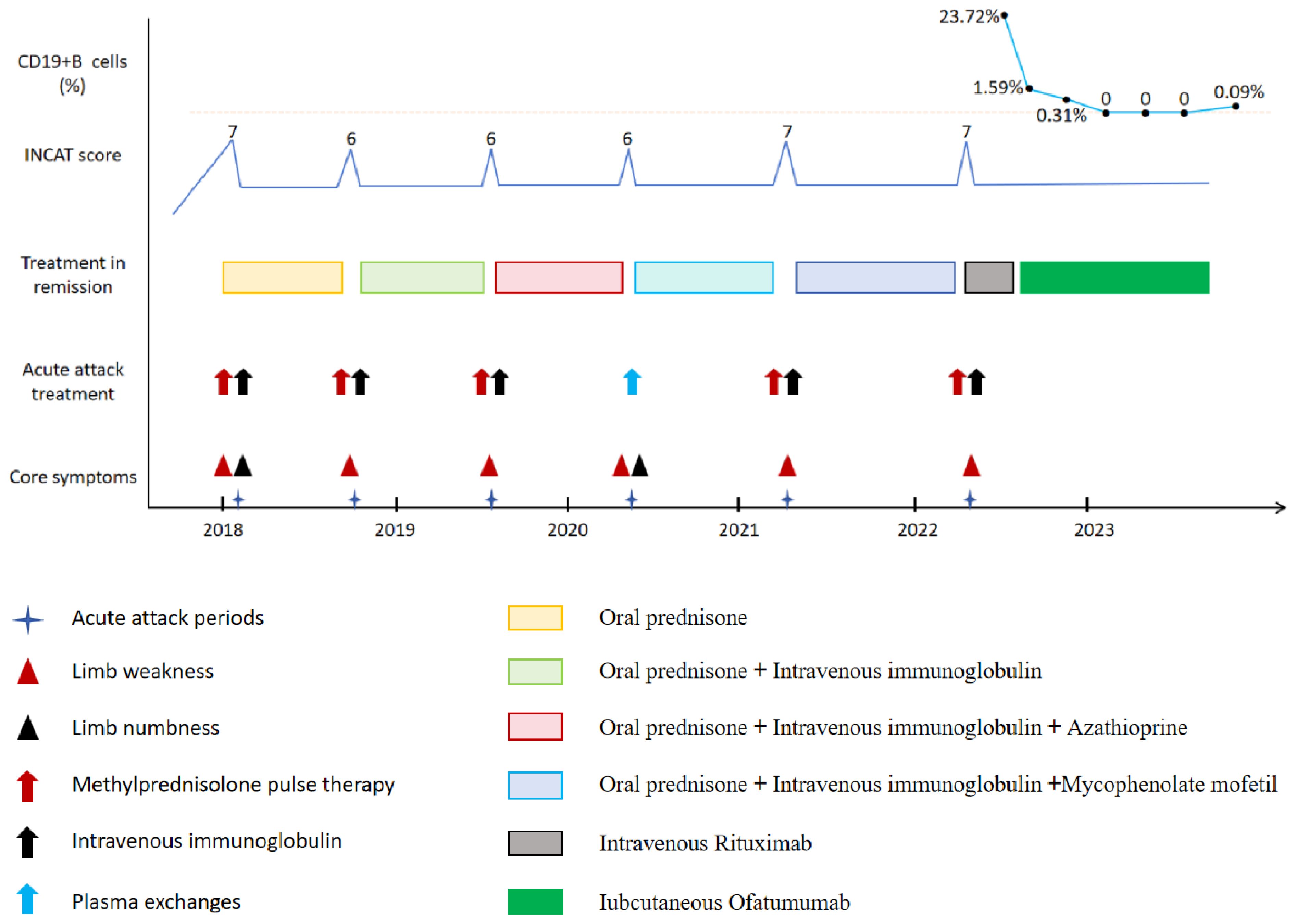Click the INCAT score row label
This screenshot has height=924, width=1296.
(73, 155)
